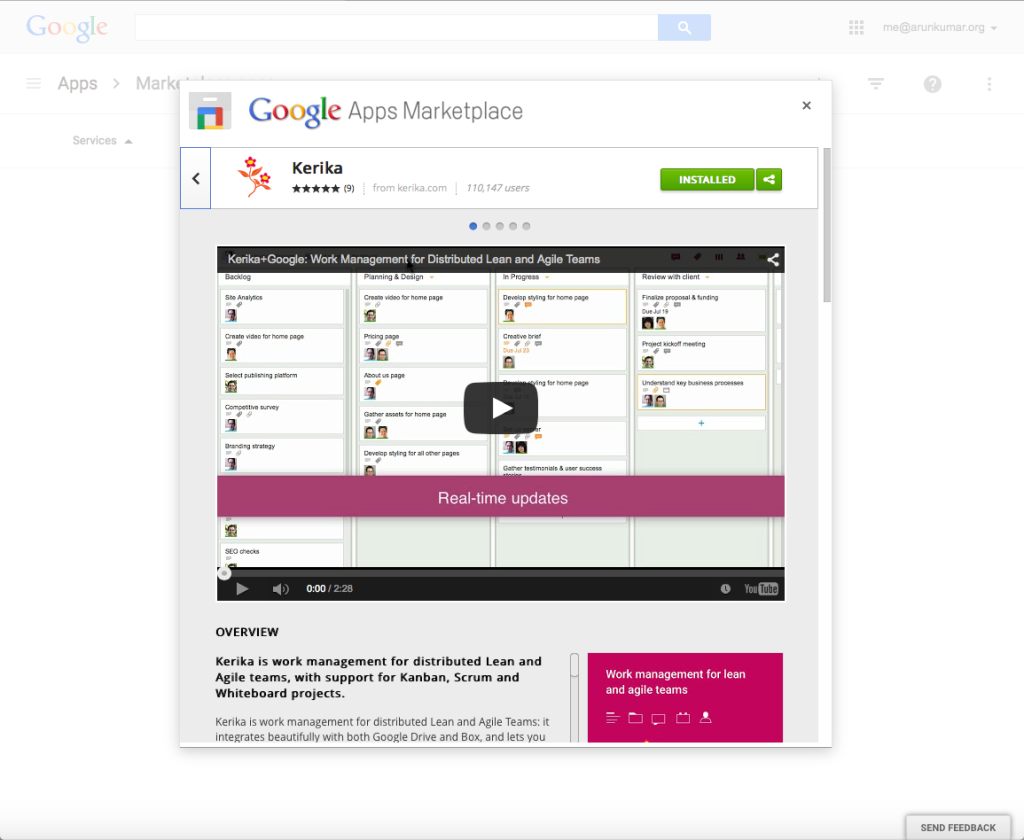Click the Kerika flower logo

(x=254, y=176)
